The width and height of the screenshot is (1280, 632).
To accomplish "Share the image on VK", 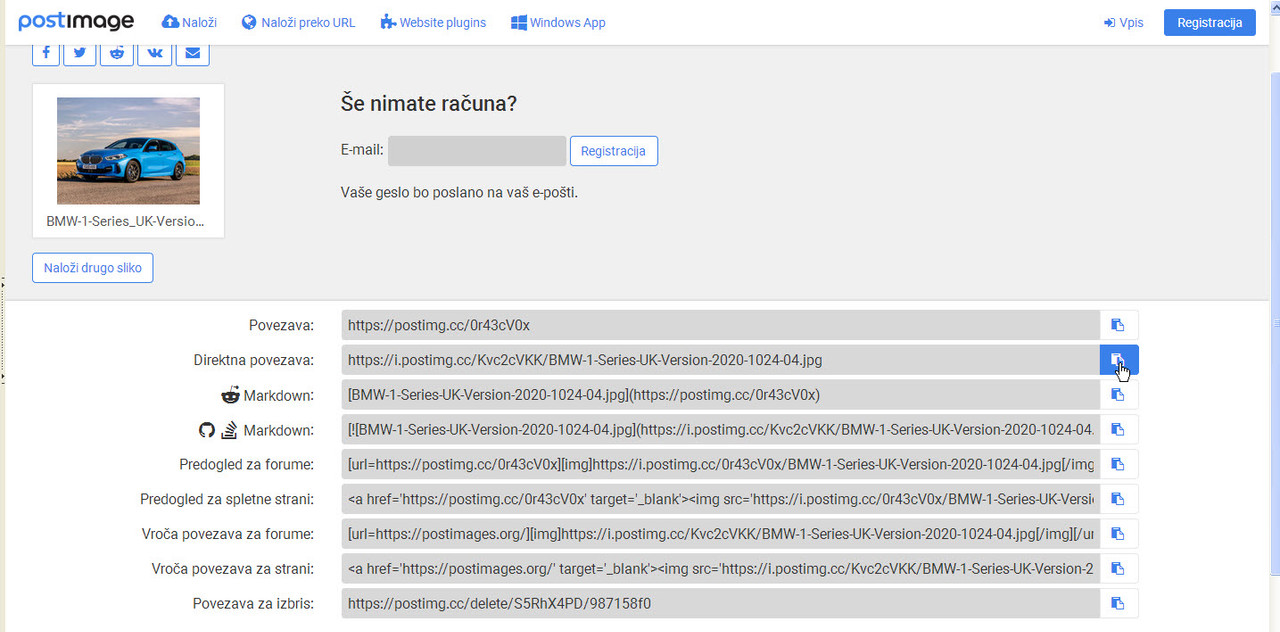I will (x=155, y=54).
